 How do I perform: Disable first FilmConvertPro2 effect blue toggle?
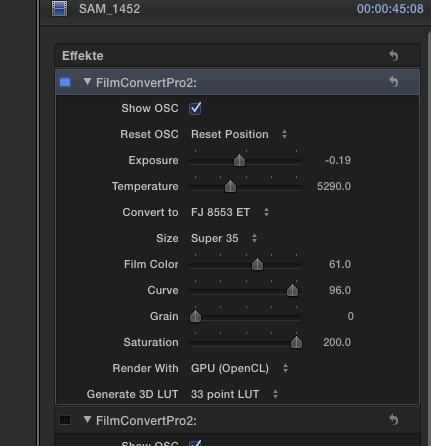[x=65, y=82]
